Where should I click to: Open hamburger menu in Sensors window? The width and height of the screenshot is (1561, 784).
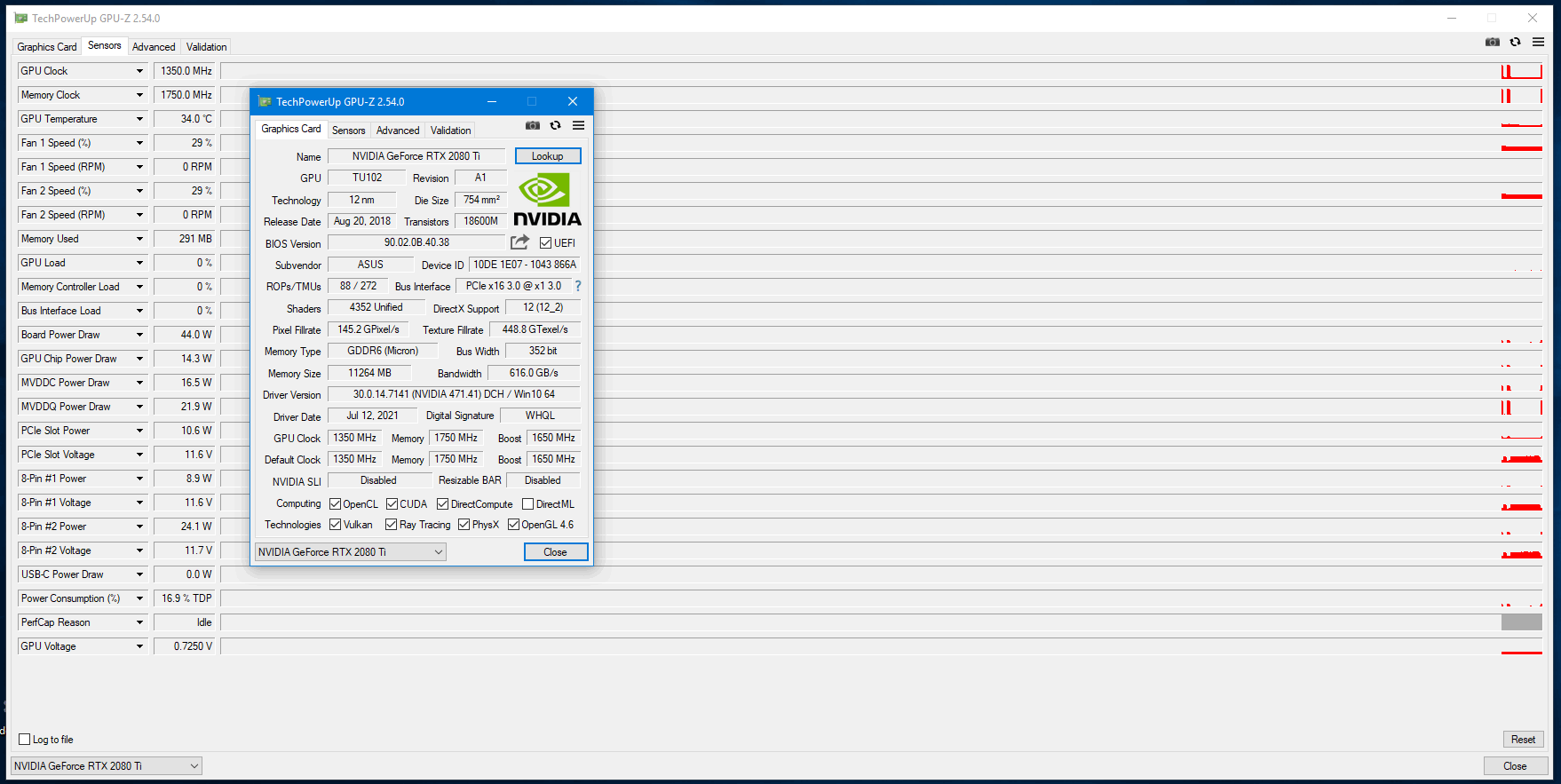1539,42
